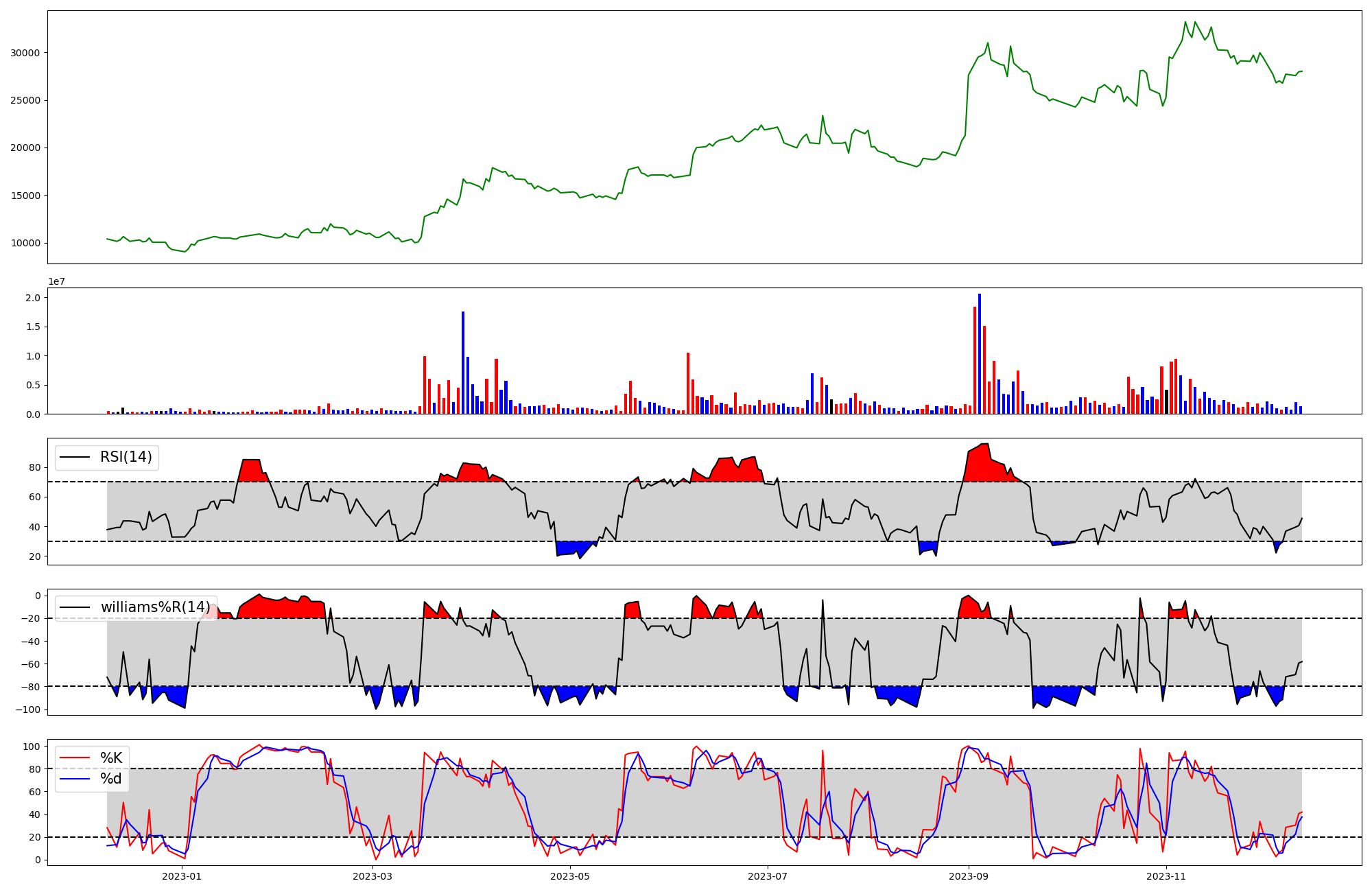Click the -100 tick on Williams axis

tap(28, 709)
